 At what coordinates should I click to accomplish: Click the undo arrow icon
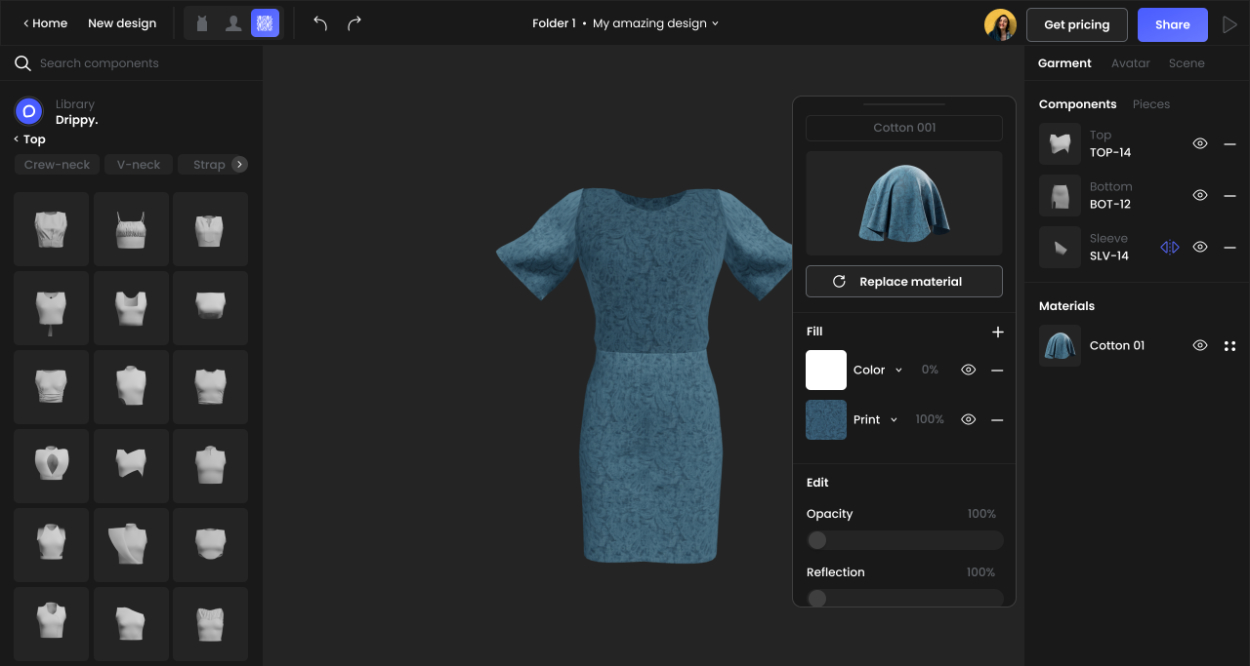point(320,23)
